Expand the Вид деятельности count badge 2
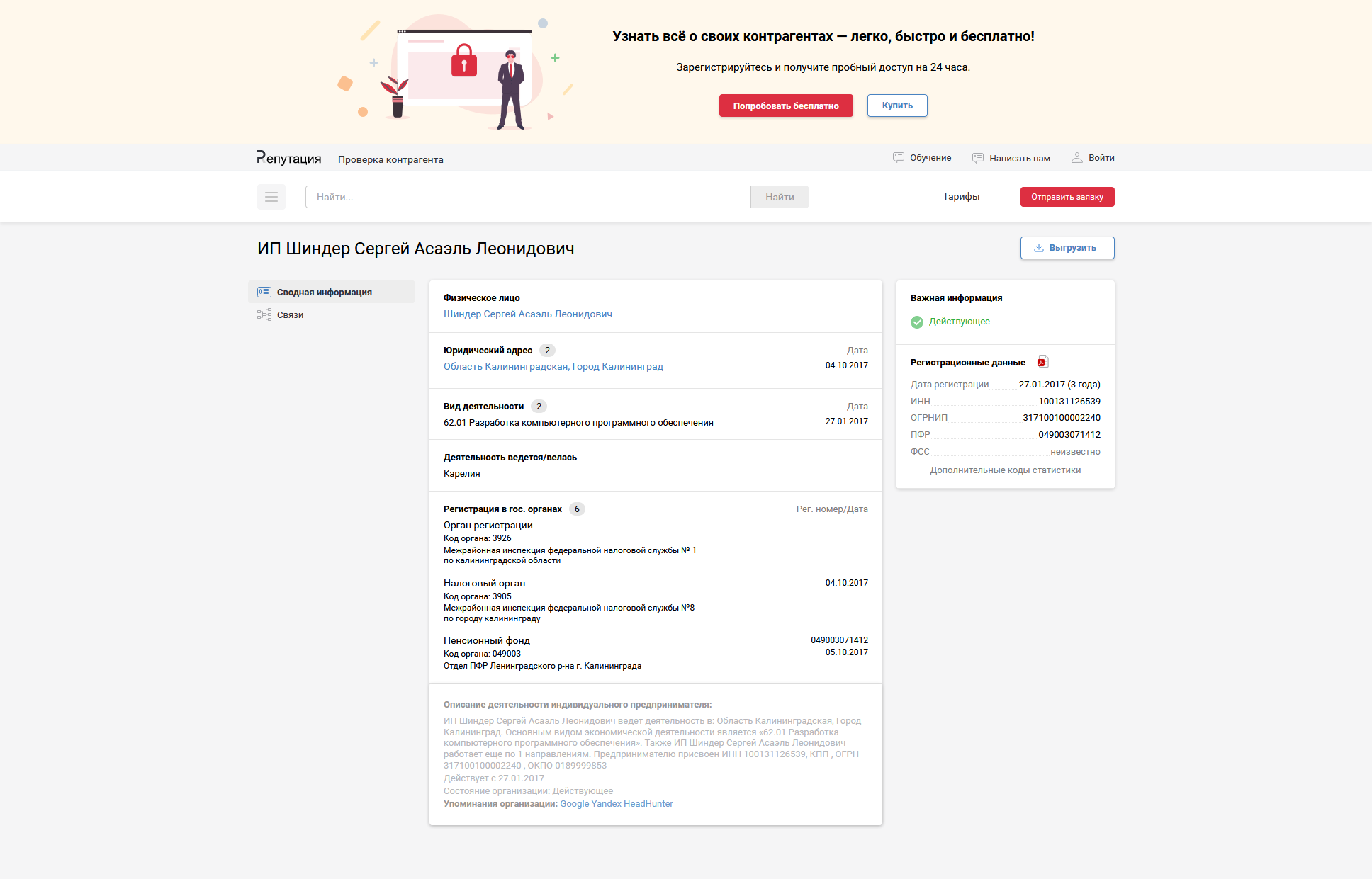Screen dimensions: 1372x879 coord(539,406)
